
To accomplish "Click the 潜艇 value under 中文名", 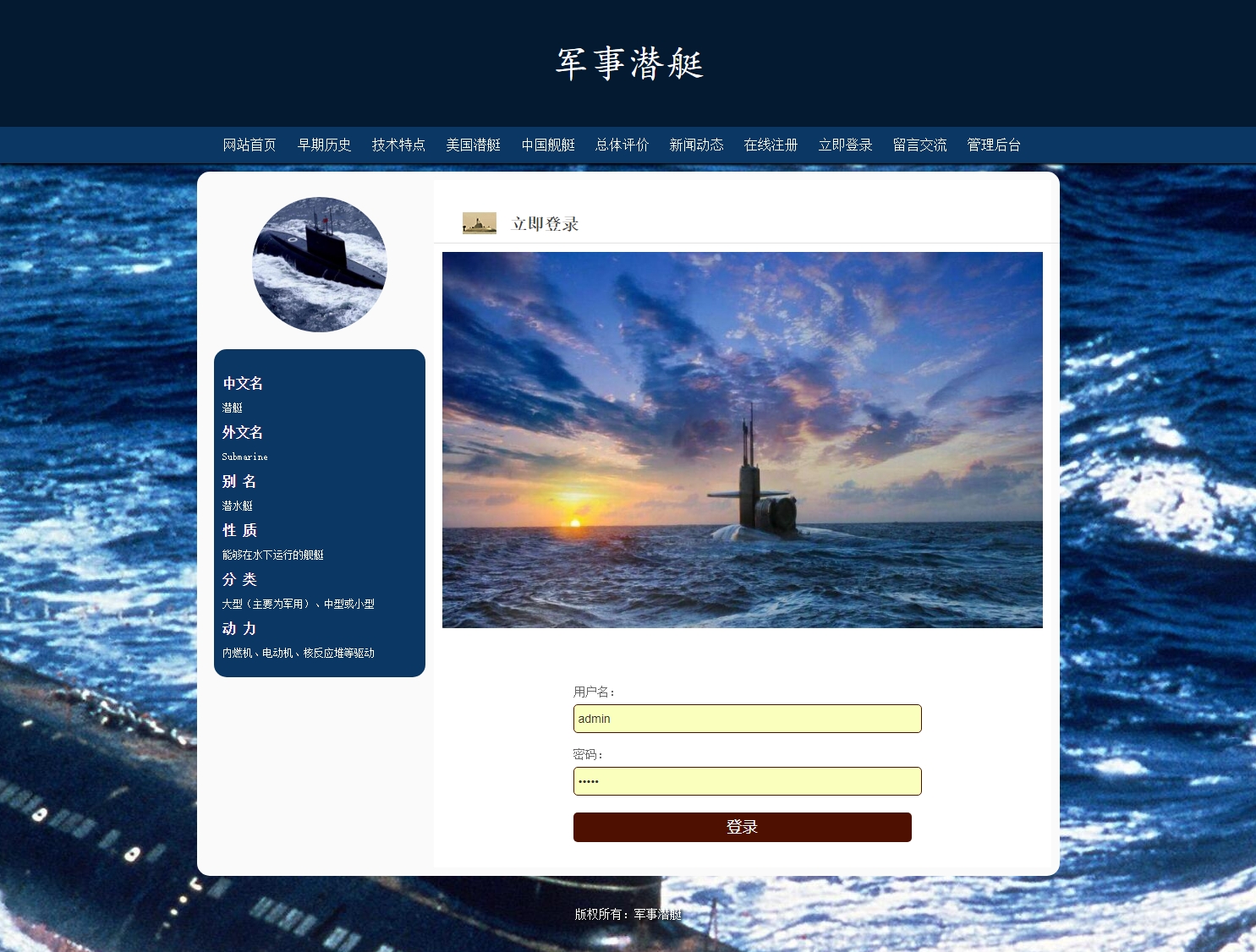I will point(233,408).
